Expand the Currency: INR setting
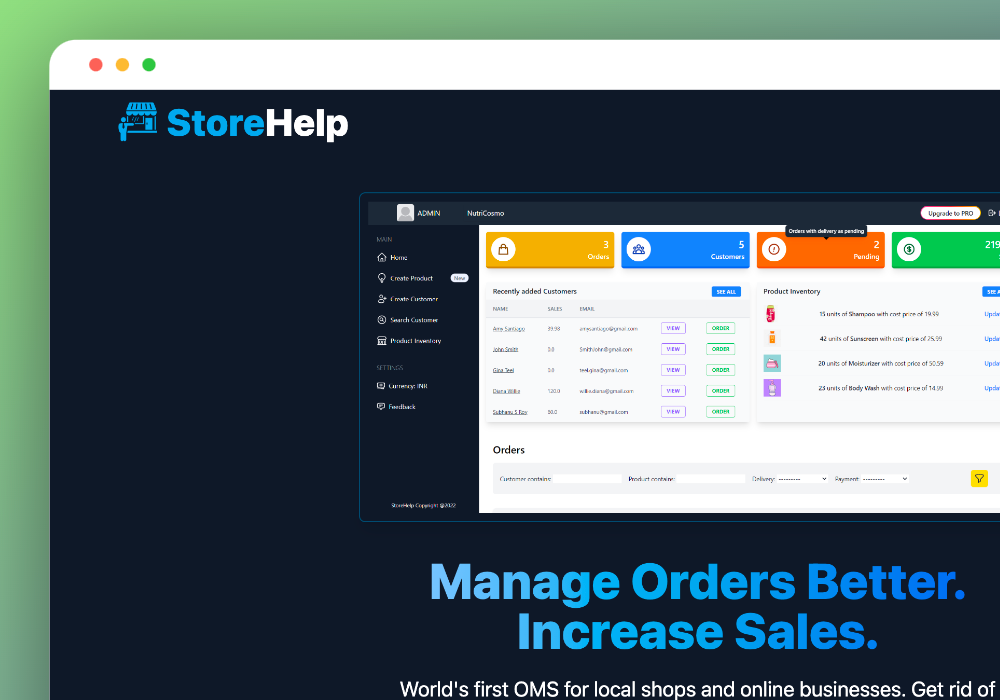1000x700 pixels. (380, 386)
